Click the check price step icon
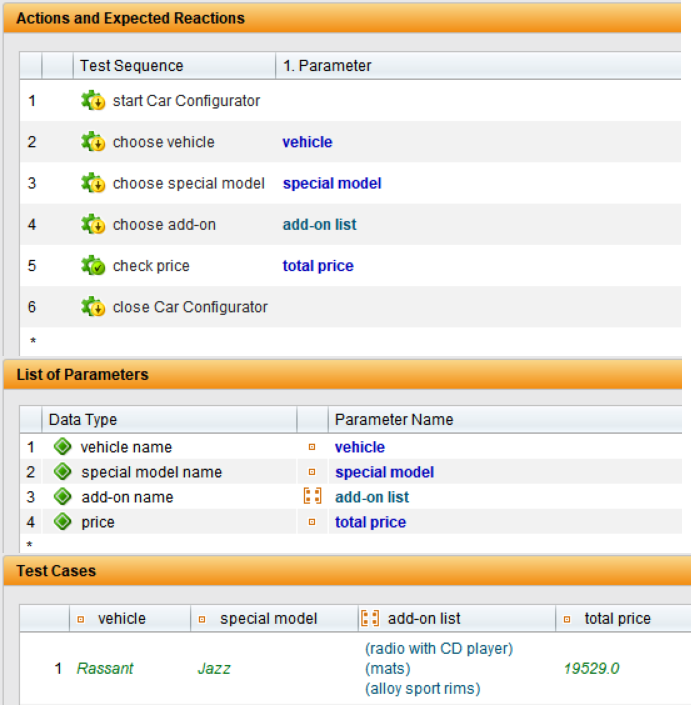 [93, 266]
